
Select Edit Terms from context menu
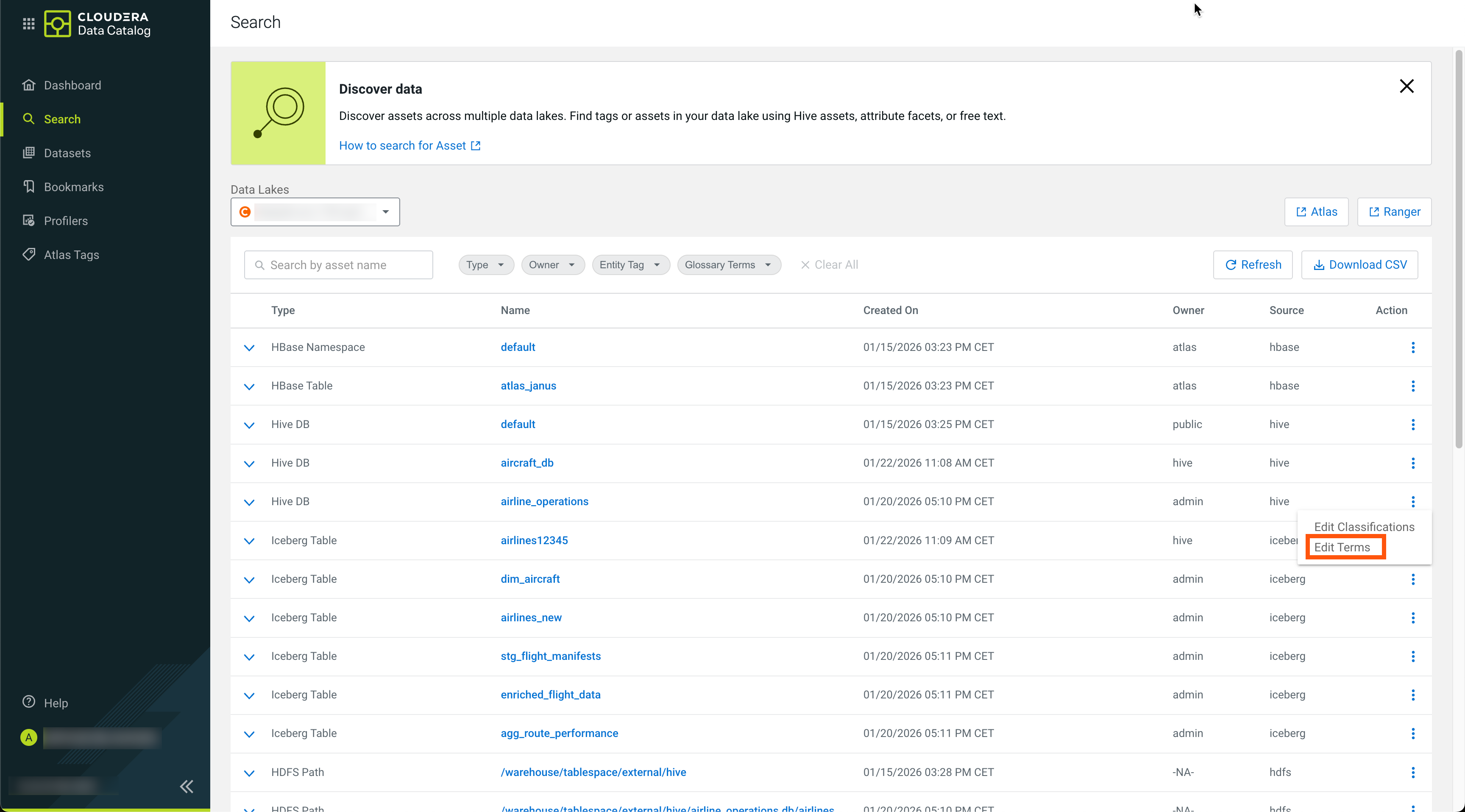(x=1342, y=547)
